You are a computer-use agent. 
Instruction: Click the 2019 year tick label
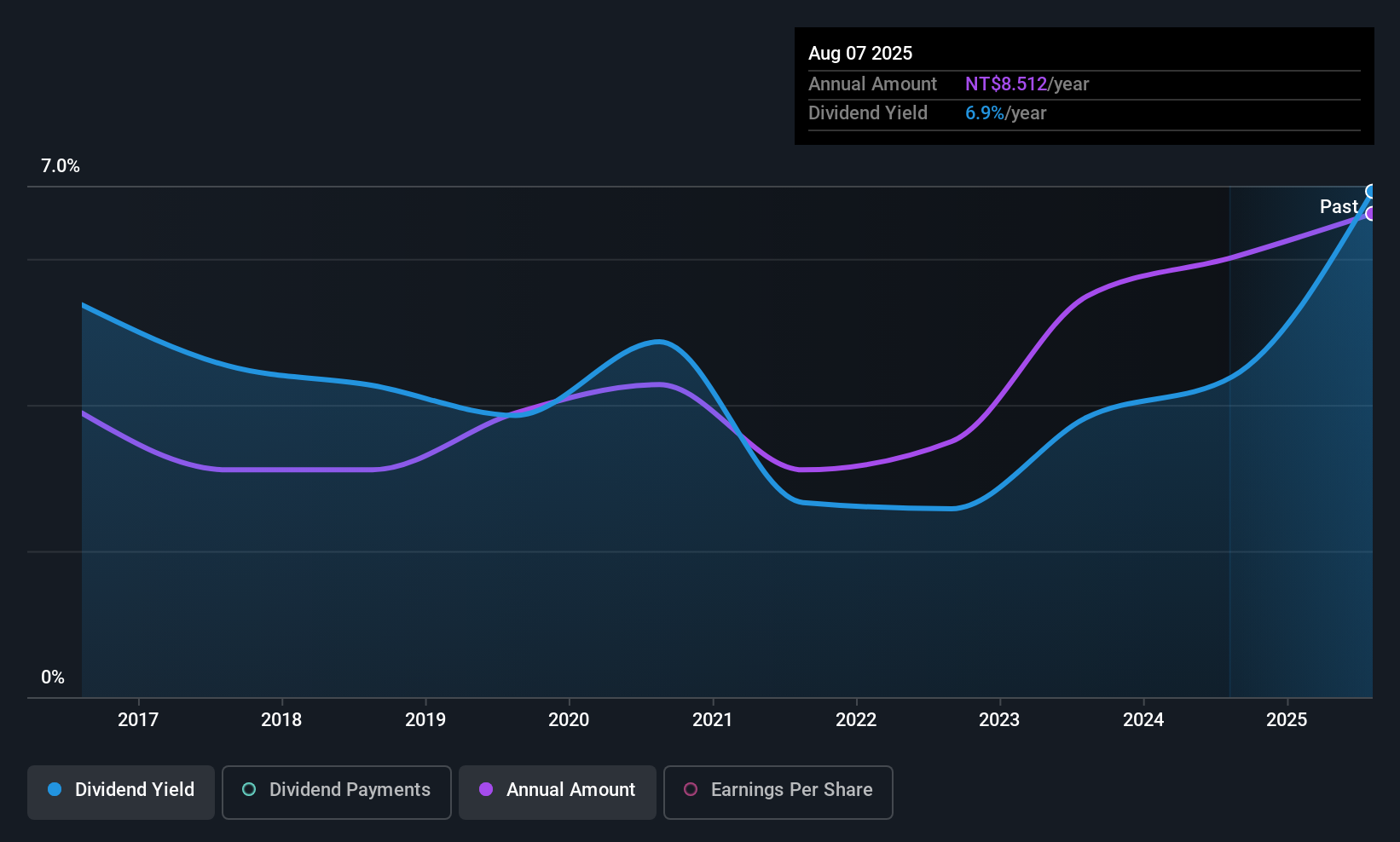425,720
